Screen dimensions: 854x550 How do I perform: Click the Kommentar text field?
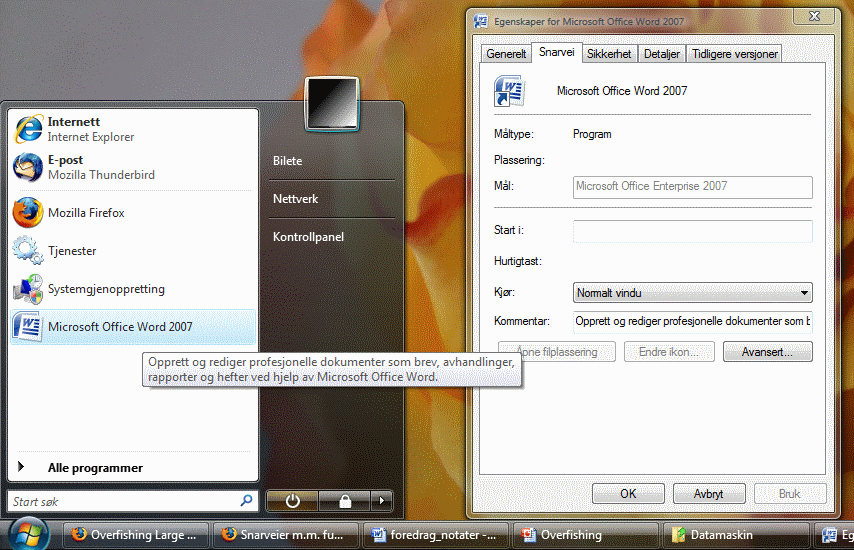pyautogui.click(x=692, y=321)
